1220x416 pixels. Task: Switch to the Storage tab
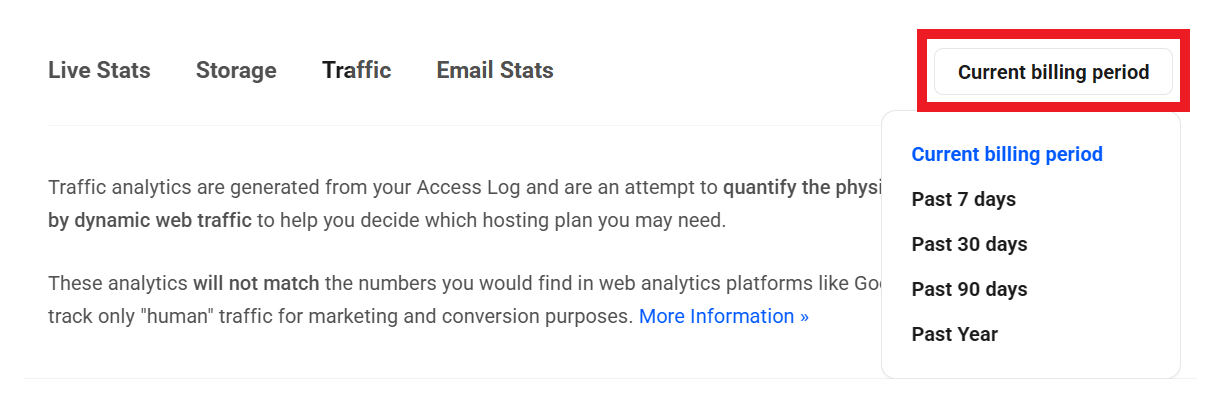pyautogui.click(x=236, y=71)
